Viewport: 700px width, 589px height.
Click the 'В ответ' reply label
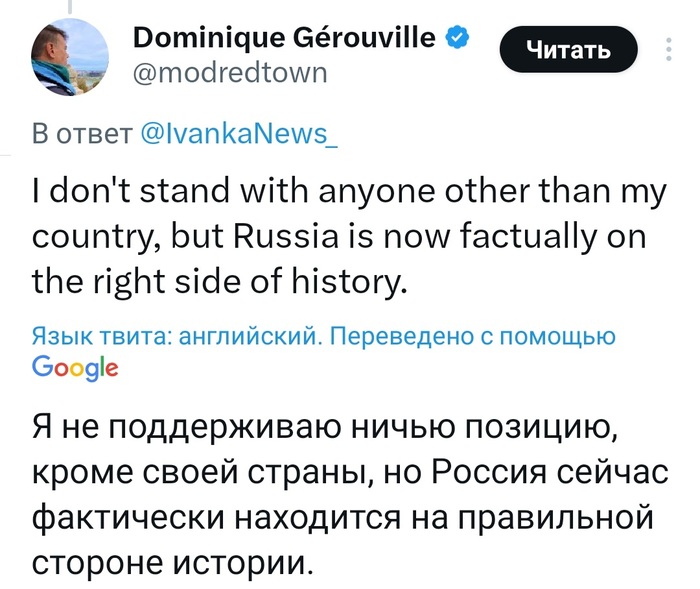tap(80, 134)
